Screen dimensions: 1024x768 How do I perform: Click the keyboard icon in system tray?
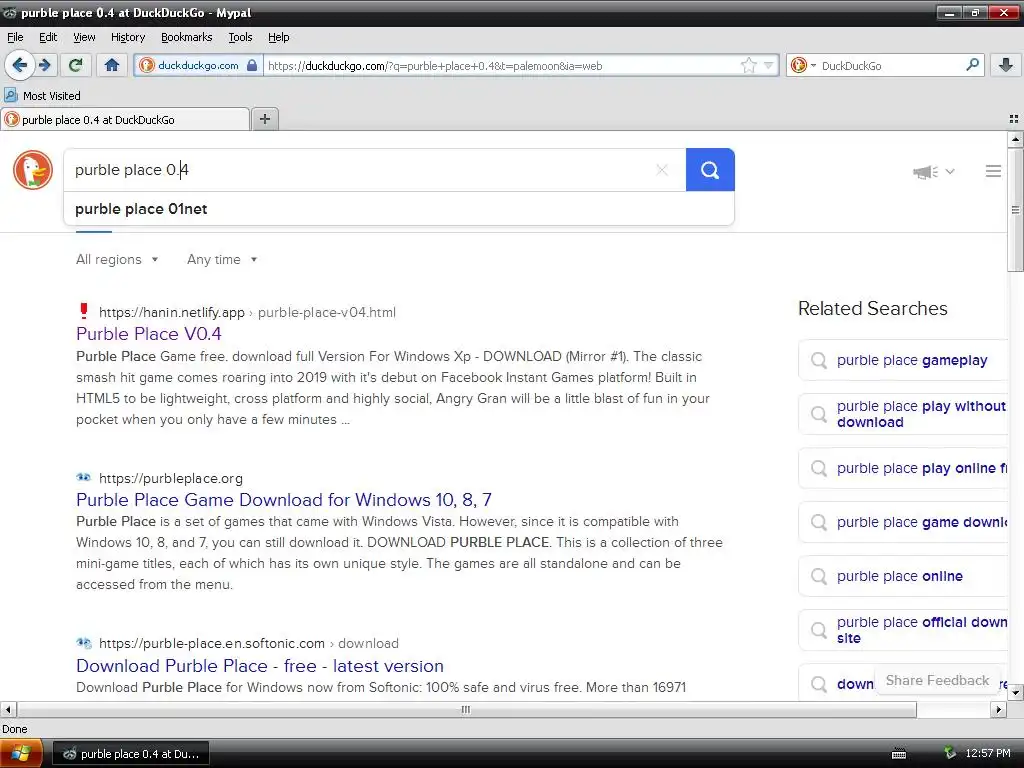(899, 754)
